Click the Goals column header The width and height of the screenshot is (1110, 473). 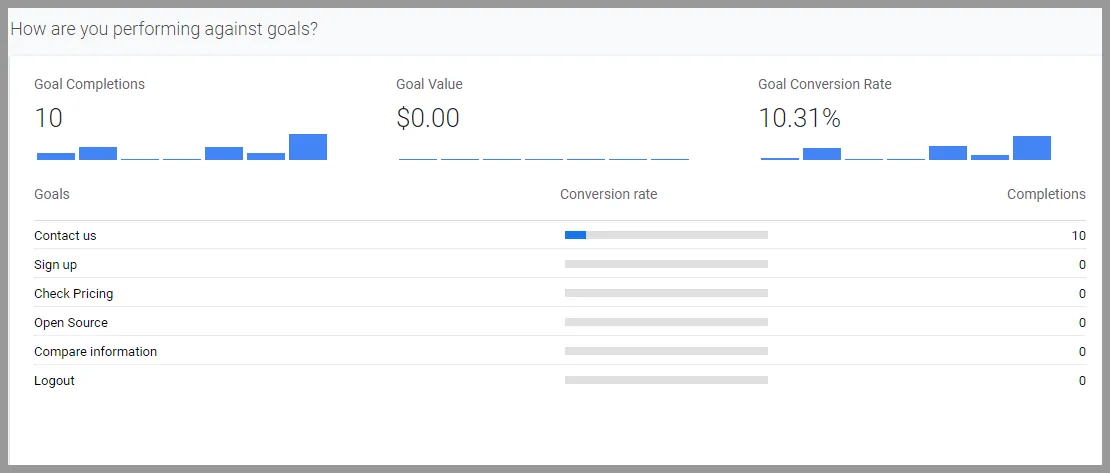[52, 193]
